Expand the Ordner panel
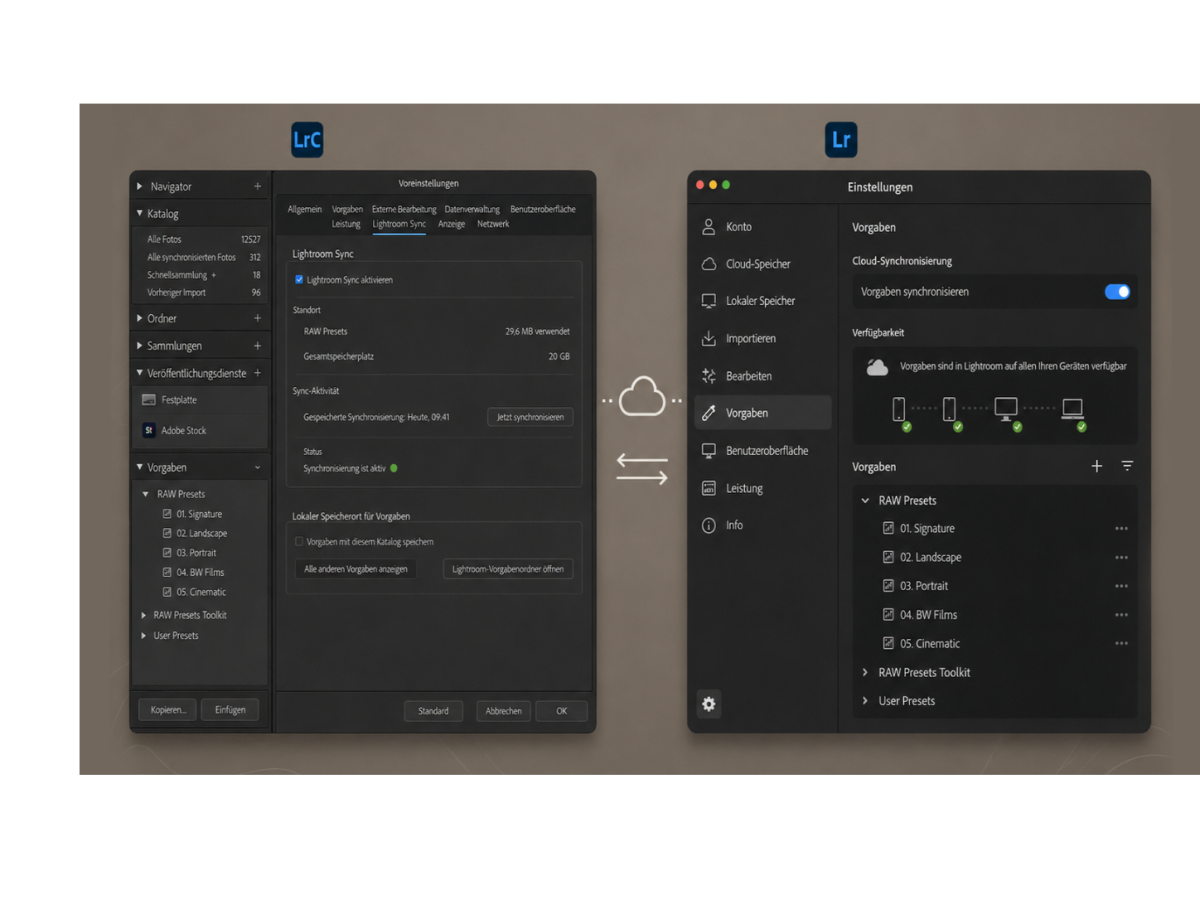This screenshot has width=1200, height=900. pyautogui.click(x=140, y=319)
